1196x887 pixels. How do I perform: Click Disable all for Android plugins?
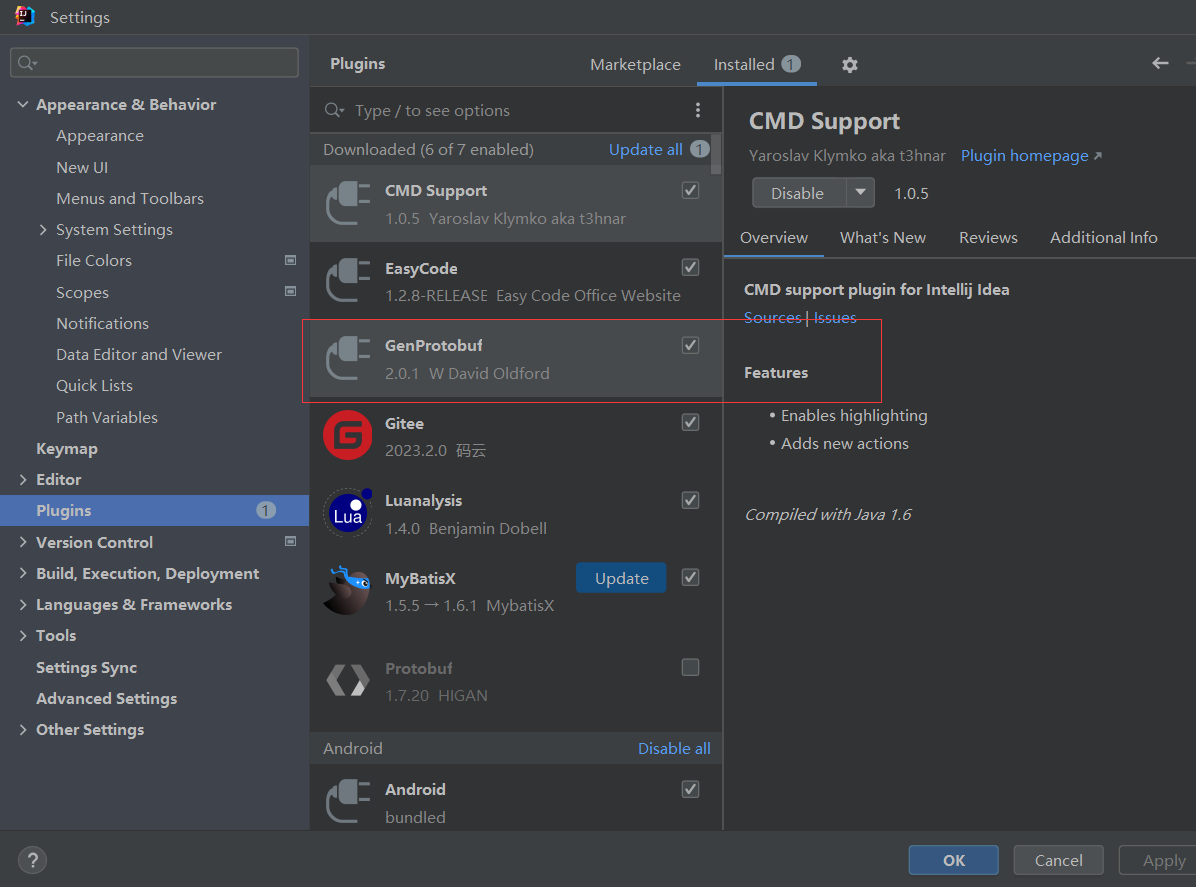[674, 749]
